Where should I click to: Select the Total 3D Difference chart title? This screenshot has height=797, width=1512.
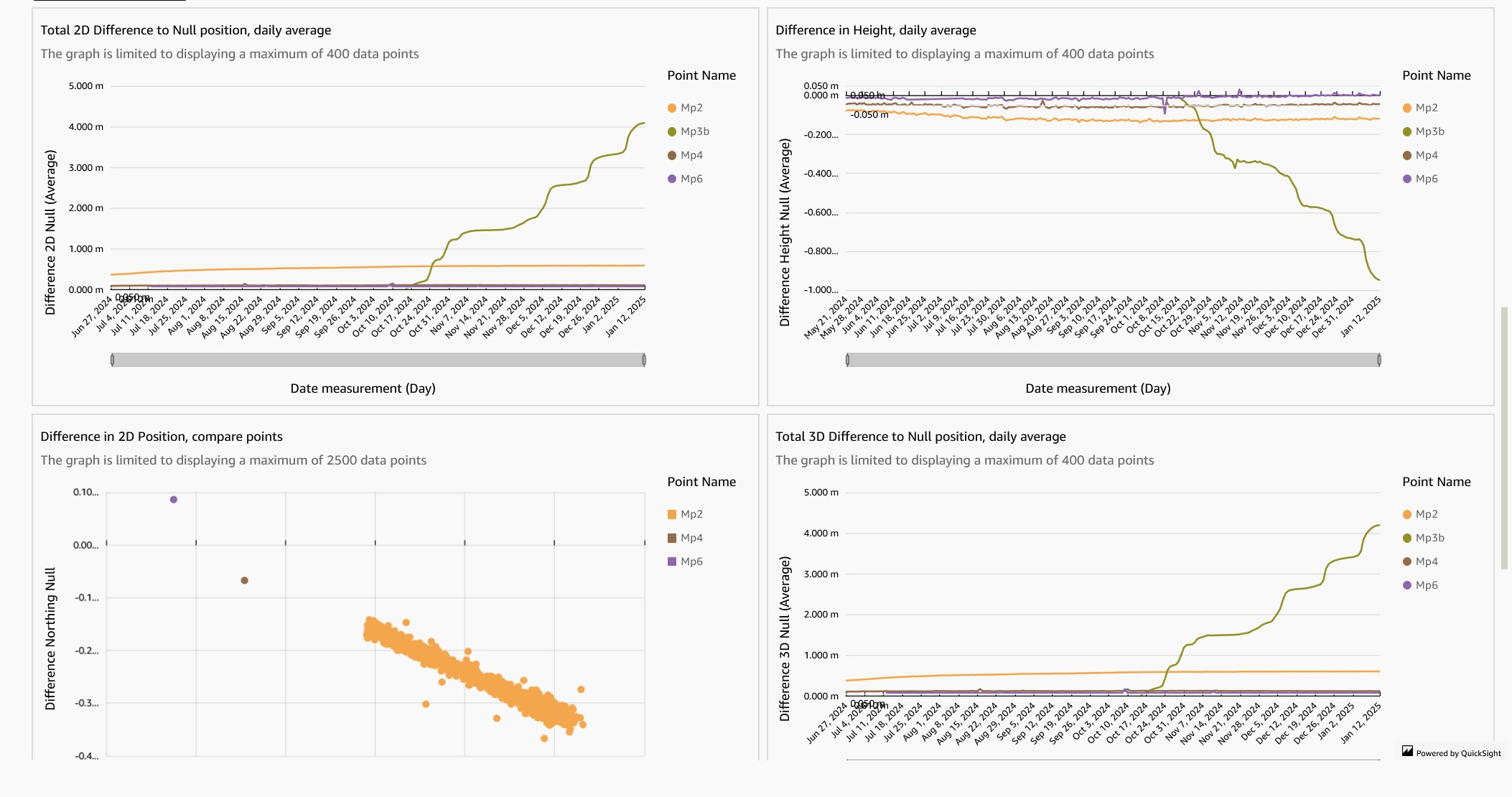point(920,437)
